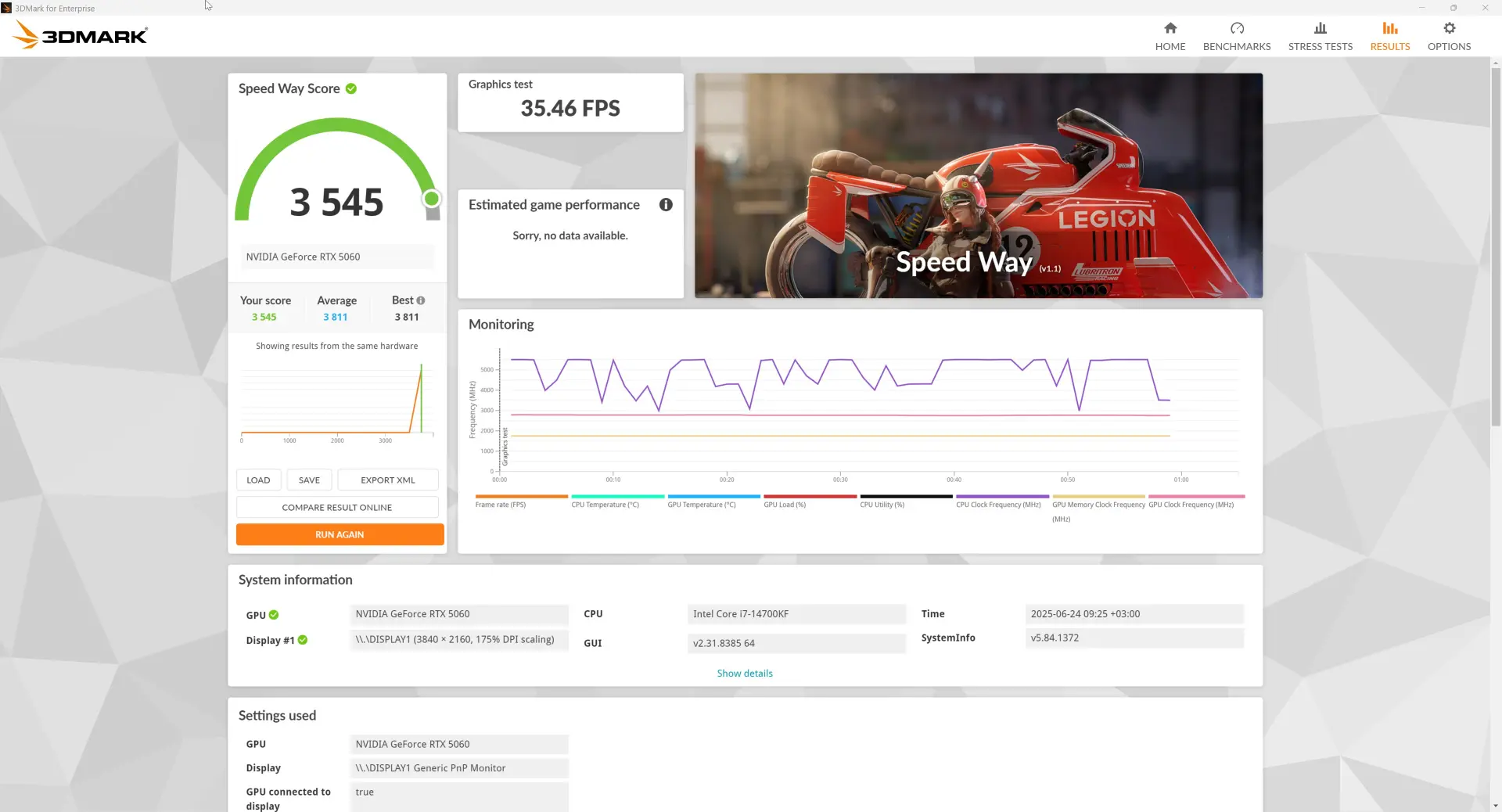Viewport: 1502px width, 812px height.
Task: Click the SAVE button
Action: (309, 480)
